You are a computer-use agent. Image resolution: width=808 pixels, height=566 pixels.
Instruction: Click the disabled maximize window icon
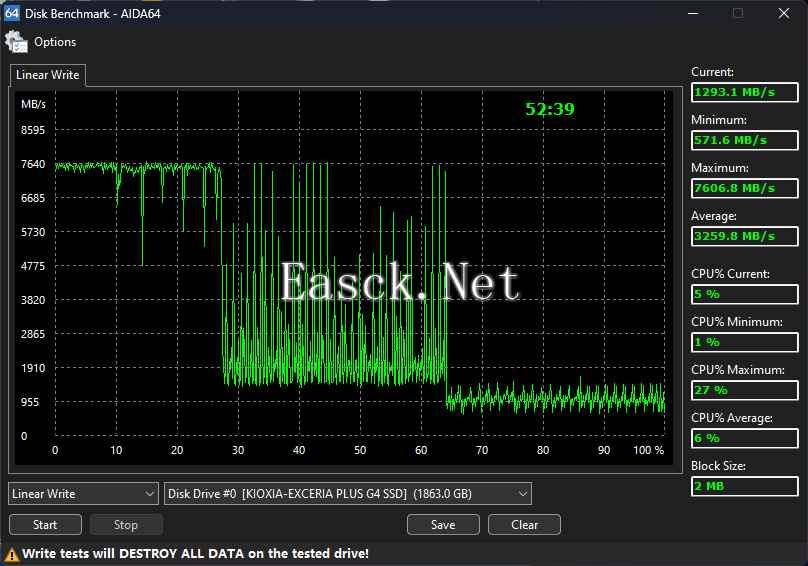[738, 13]
